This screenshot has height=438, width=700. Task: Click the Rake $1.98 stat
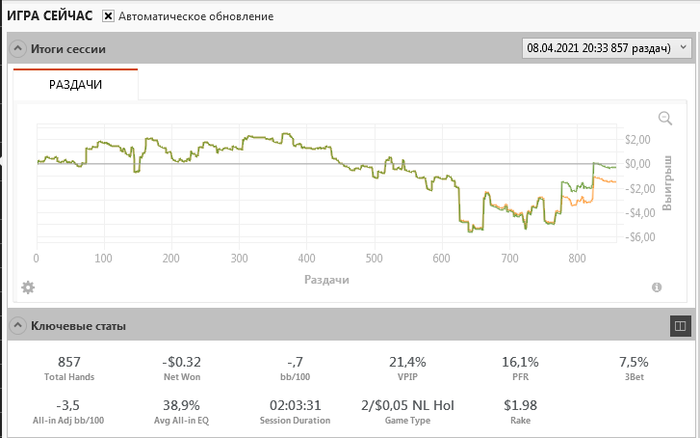click(x=519, y=412)
